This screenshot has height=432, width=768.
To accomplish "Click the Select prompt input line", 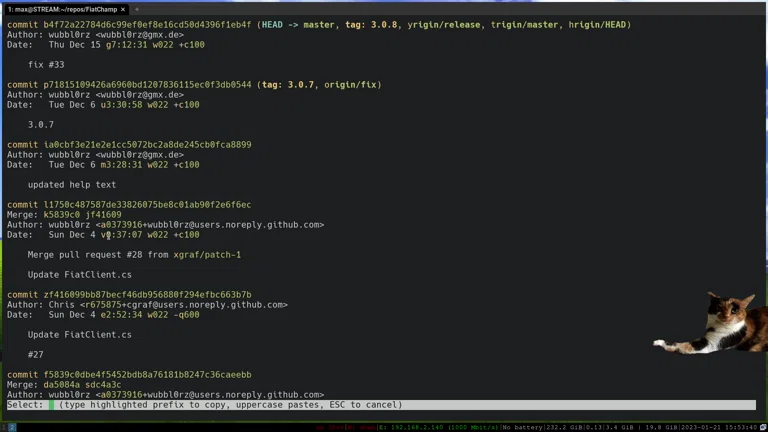I will (381, 405).
